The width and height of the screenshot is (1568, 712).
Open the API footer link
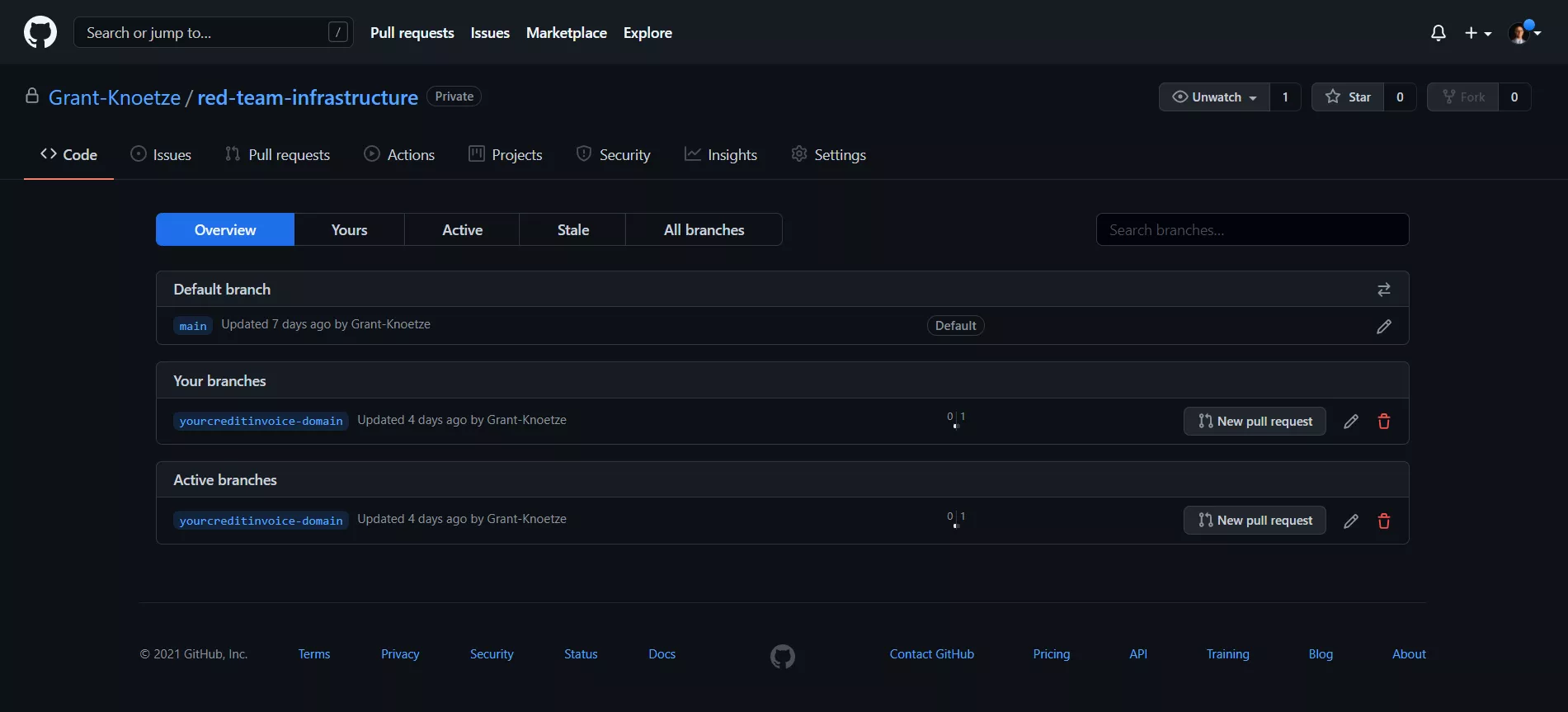tap(1138, 654)
